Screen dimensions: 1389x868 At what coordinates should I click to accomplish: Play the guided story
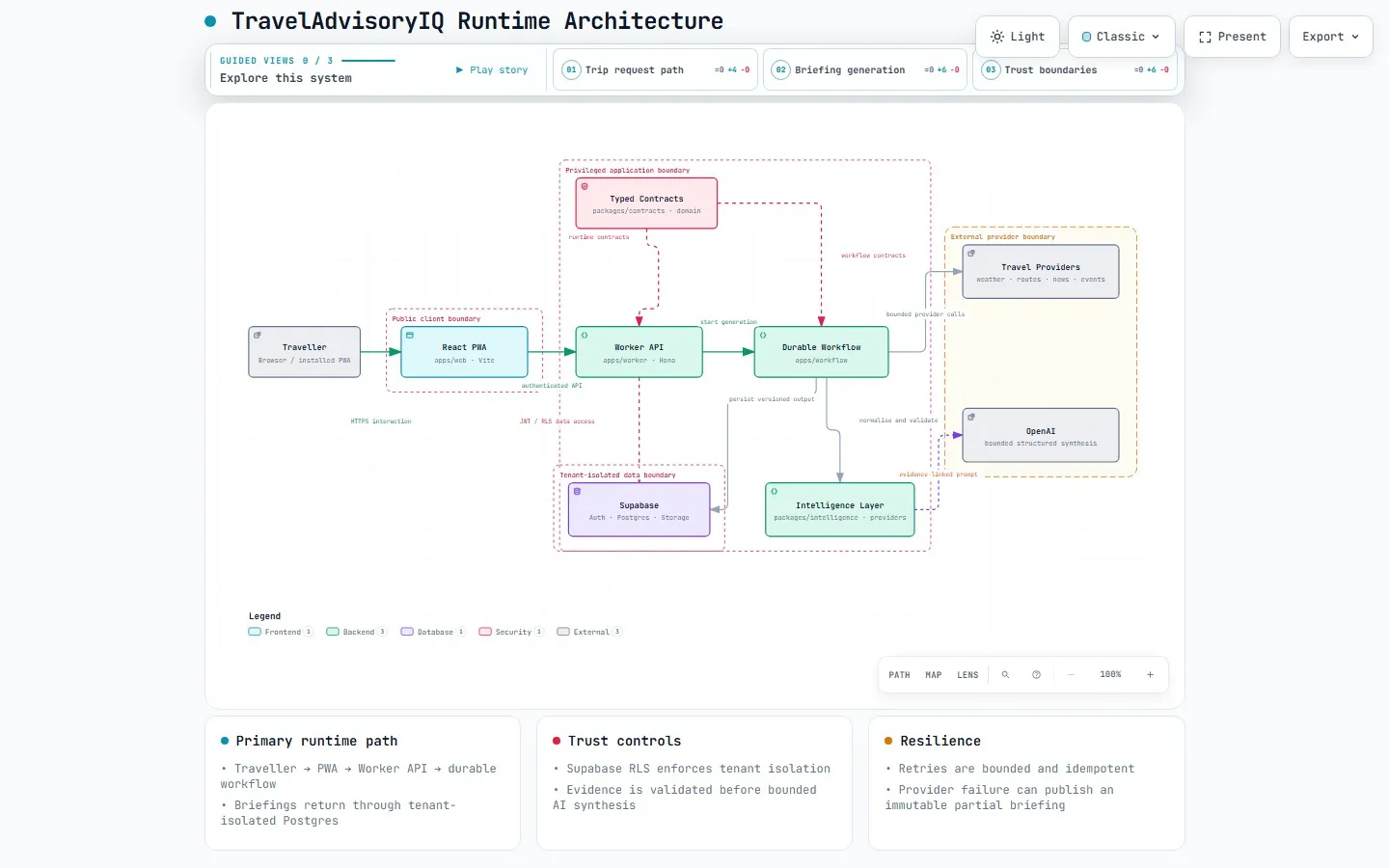point(492,70)
